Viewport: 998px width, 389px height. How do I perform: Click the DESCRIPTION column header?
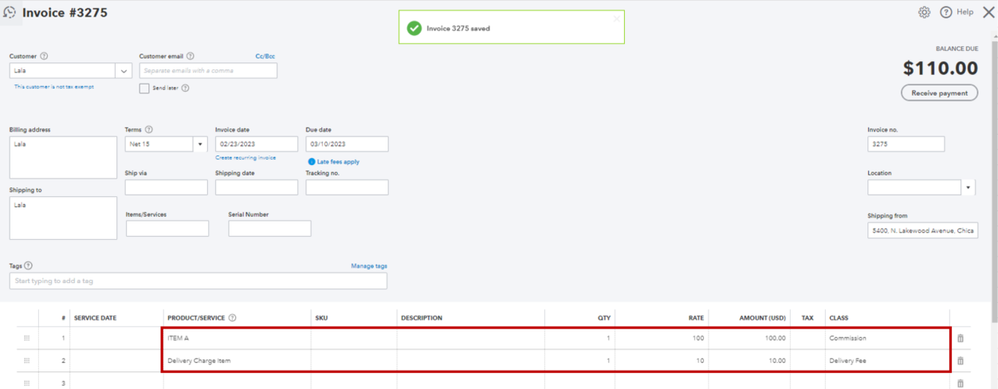pos(421,318)
